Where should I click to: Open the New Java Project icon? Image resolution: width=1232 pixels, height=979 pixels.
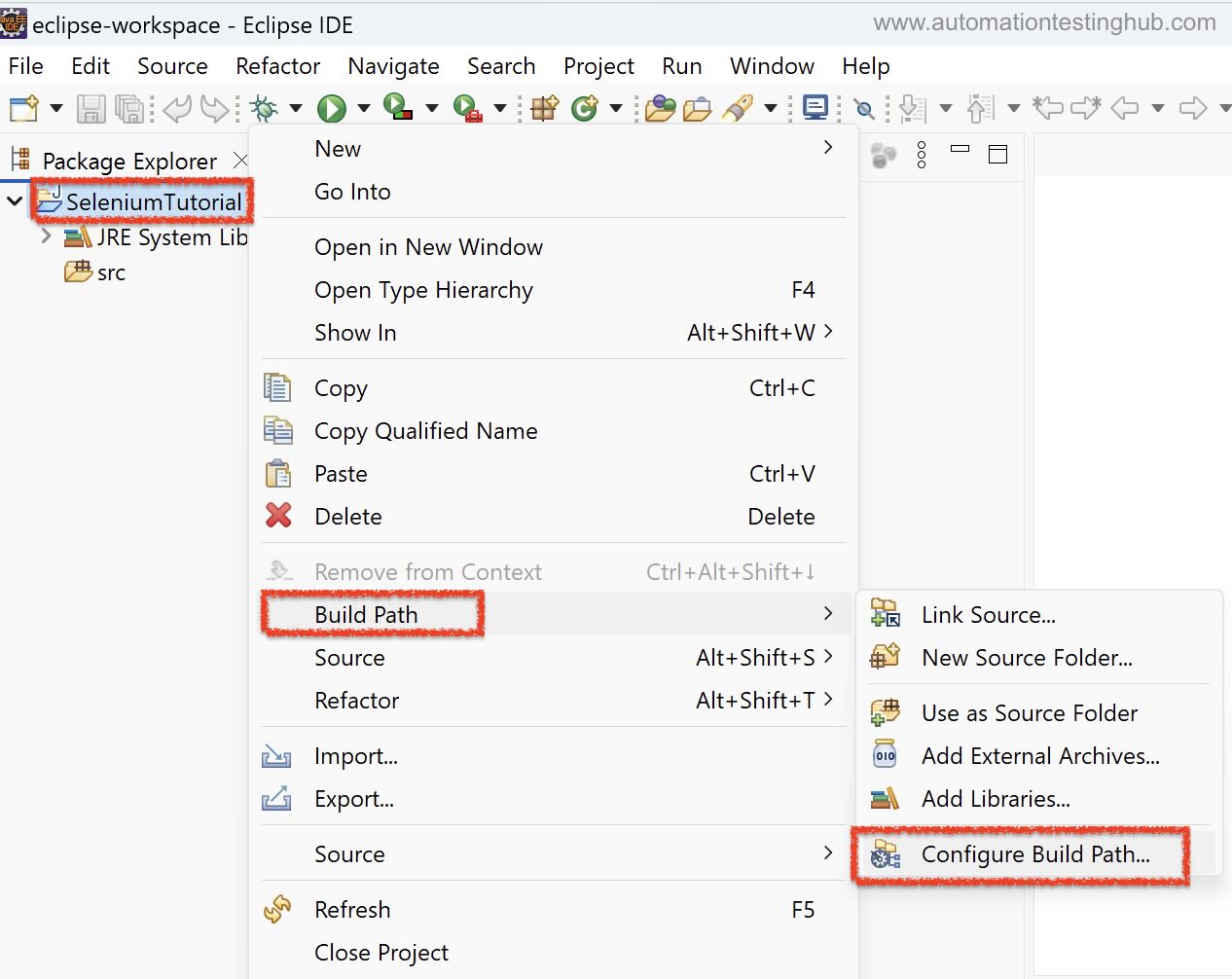543,108
